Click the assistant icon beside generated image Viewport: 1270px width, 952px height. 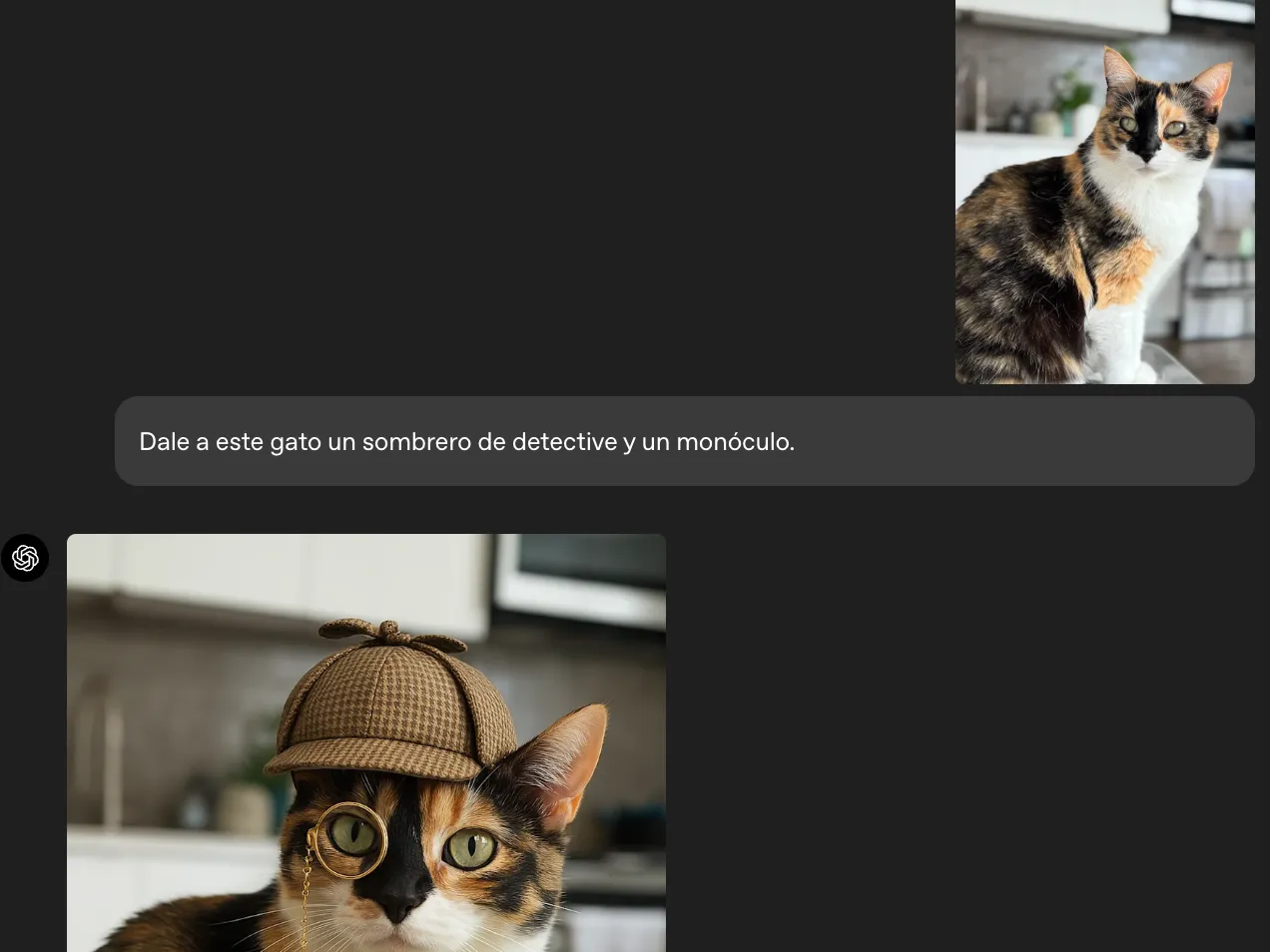pos(25,558)
